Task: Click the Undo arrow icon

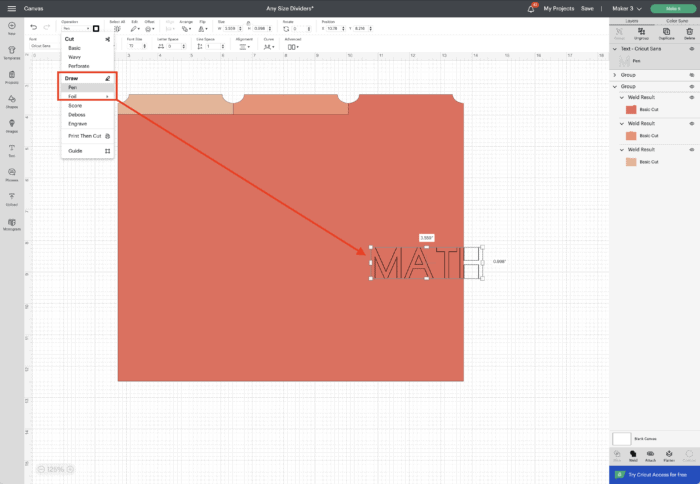Action: 34,27
